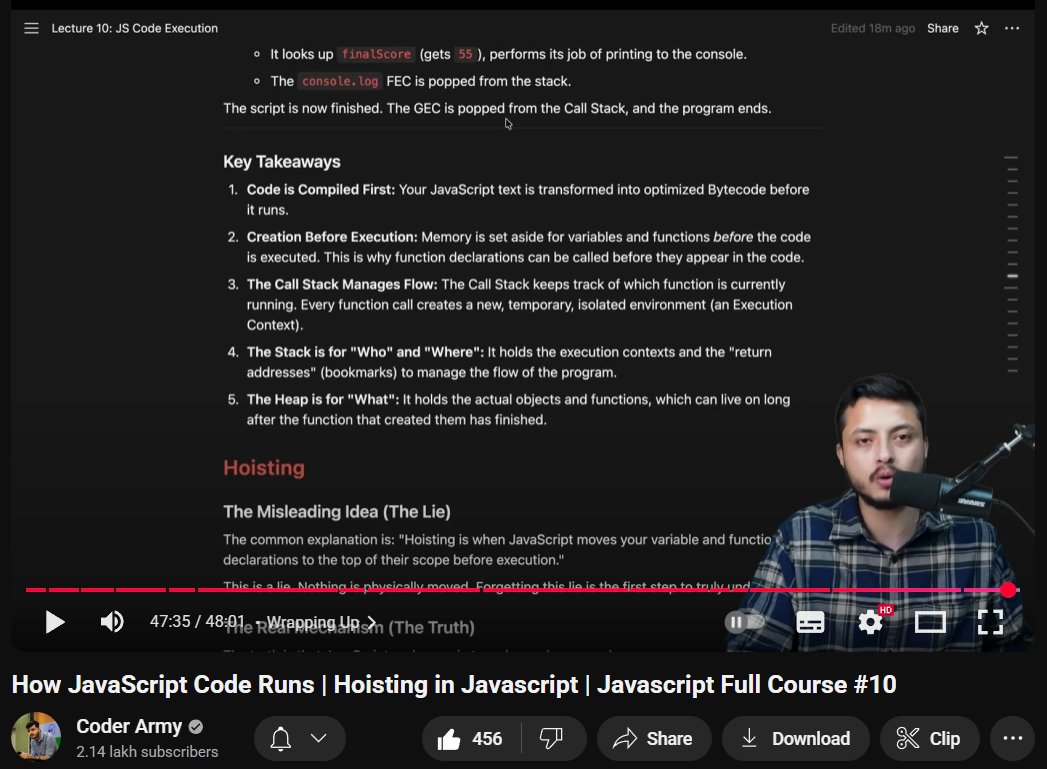Click the 'Edited 18m ago' label
This screenshot has height=769, width=1047.
(872, 28)
